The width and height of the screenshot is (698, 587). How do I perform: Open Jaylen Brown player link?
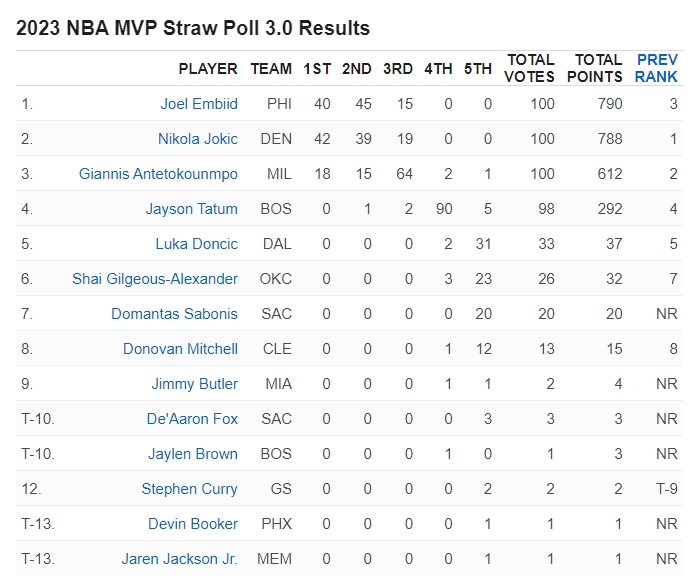point(193,454)
